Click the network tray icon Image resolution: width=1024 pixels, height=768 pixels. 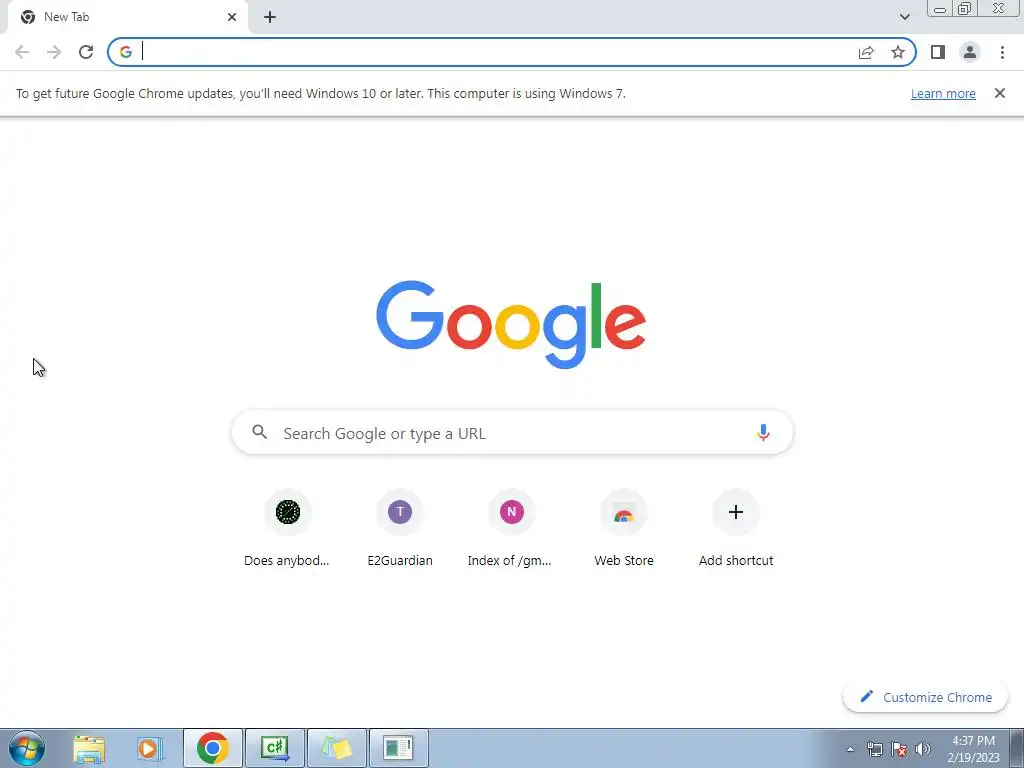[x=874, y=749]
